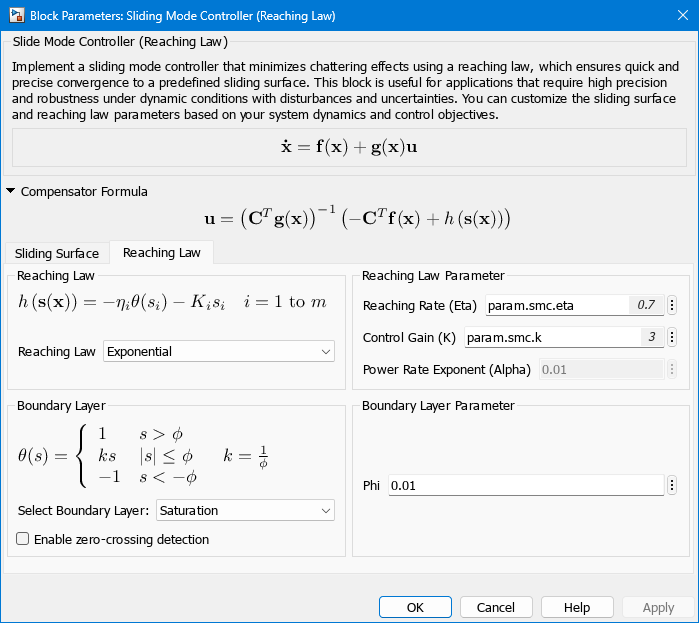Enable zero-crossing detection checkbox
Viewport: 699px width, 623px height.
[23, 539]
